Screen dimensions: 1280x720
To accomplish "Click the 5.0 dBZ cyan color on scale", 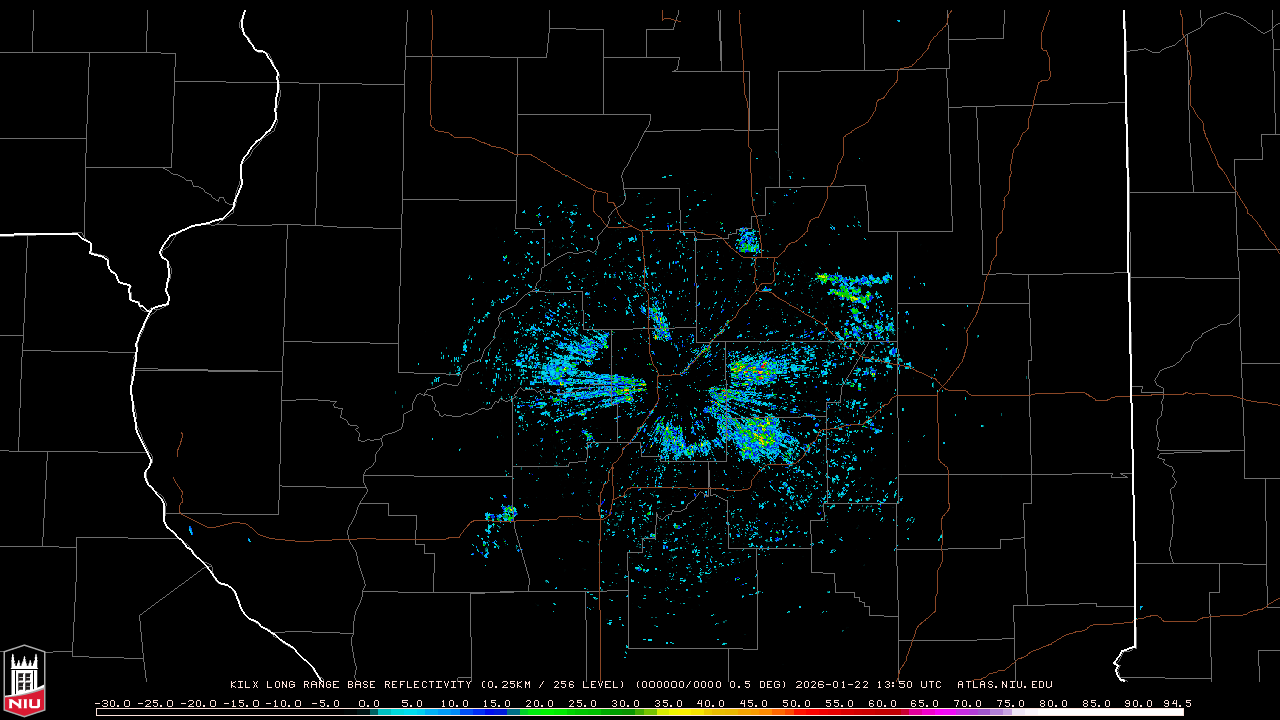I will tap(412, 712).
